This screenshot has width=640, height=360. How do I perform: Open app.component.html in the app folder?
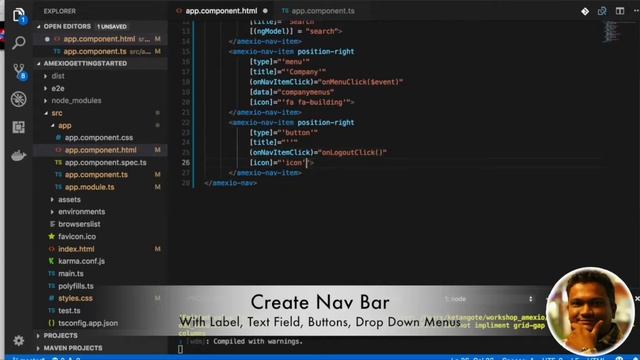[100, 150]
